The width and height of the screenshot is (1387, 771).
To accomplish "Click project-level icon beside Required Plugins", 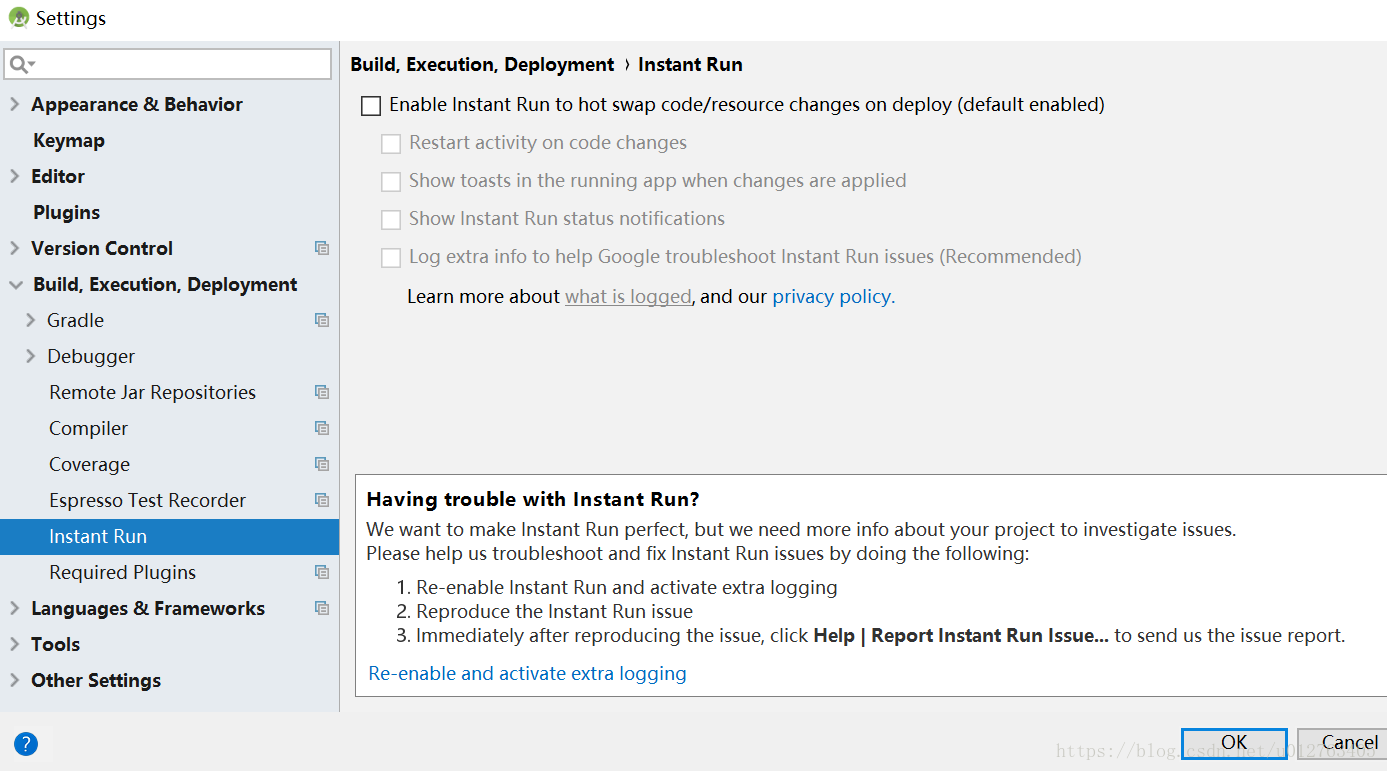I will [321, 572].
